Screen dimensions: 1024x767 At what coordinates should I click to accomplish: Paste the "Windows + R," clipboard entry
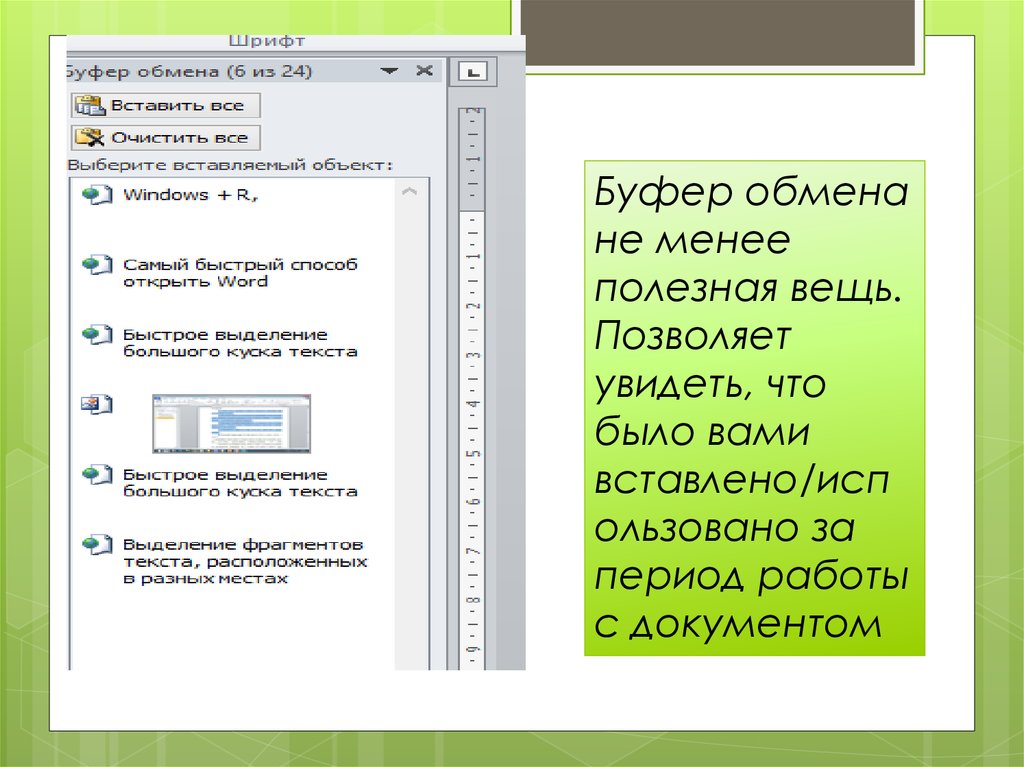tap(190, 195)
